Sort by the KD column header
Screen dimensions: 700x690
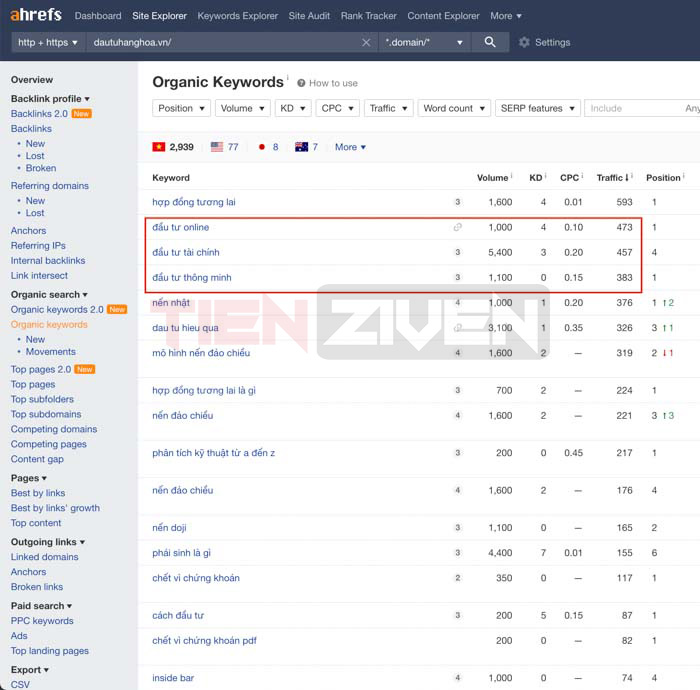[x=536, y=178]
